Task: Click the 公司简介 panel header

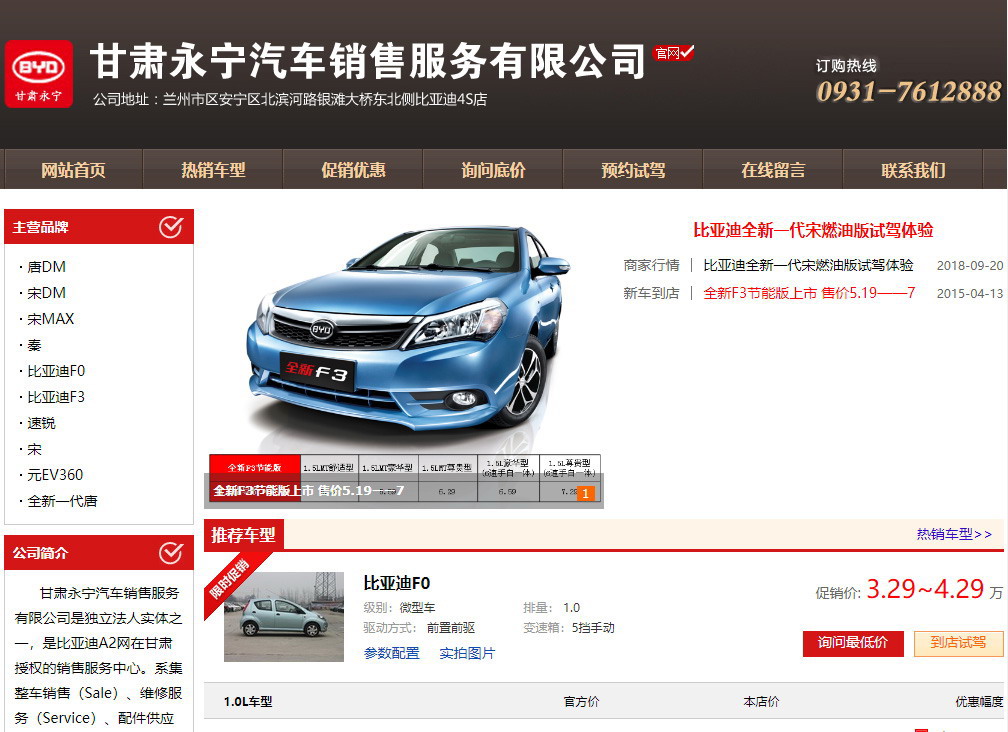Action: [x=99, y=553]
